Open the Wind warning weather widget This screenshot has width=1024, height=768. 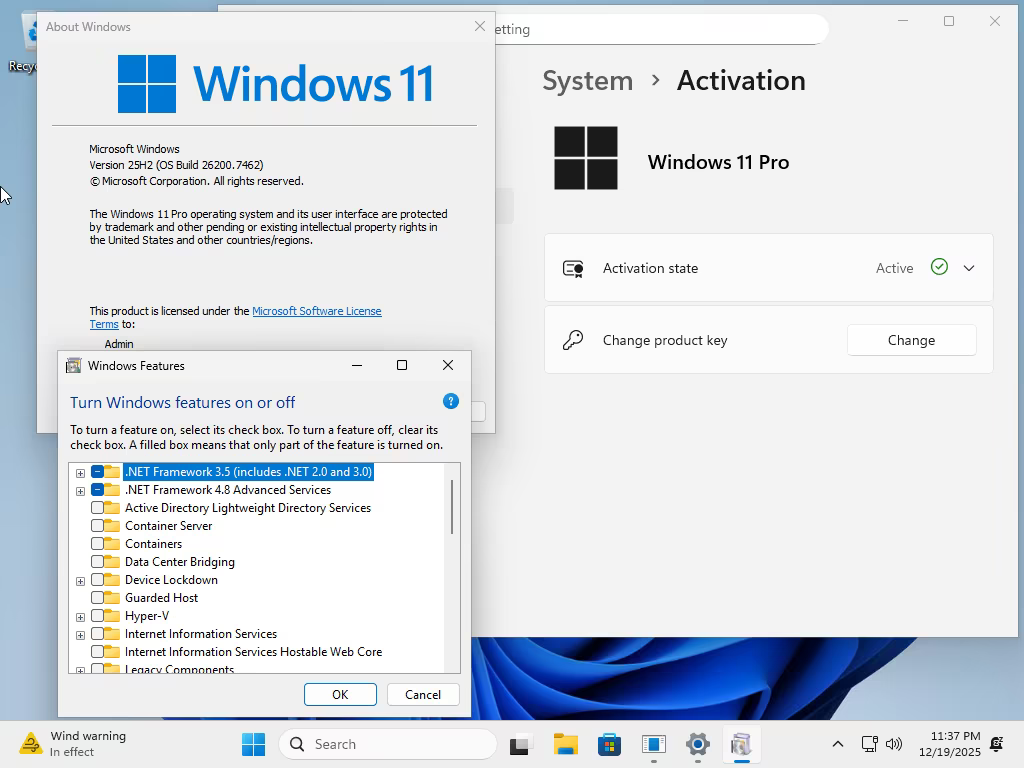pyautogui.click(x=73, y=744)
